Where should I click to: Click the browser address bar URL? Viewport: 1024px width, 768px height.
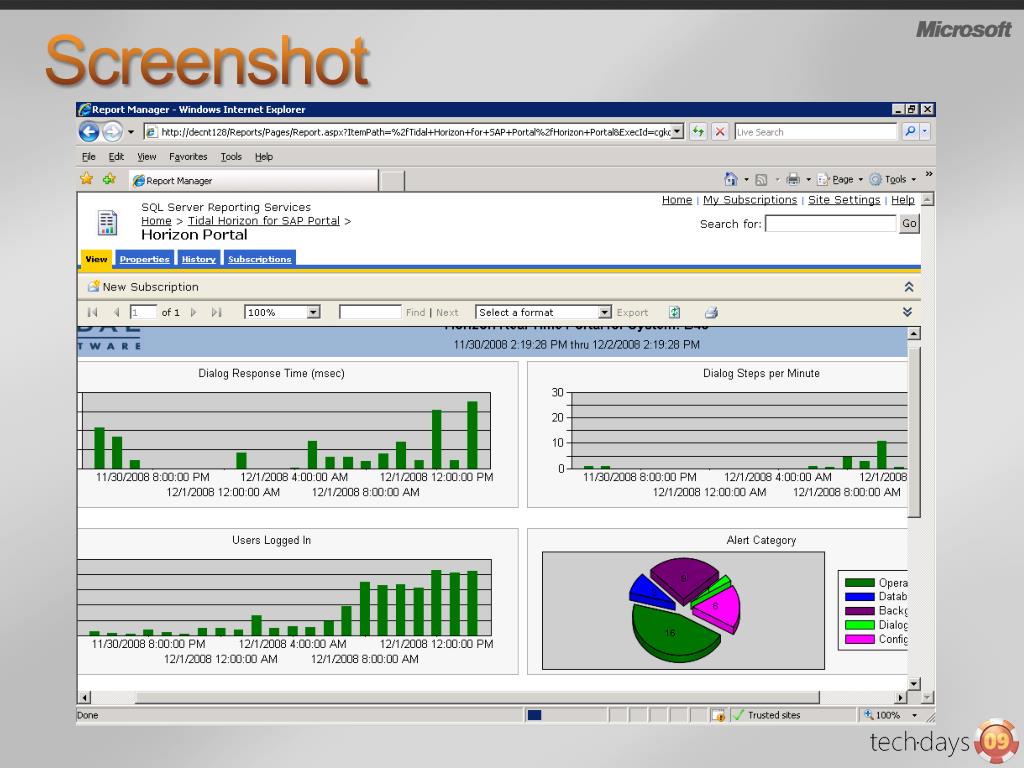pyautogui.click(x=415, y=132)
